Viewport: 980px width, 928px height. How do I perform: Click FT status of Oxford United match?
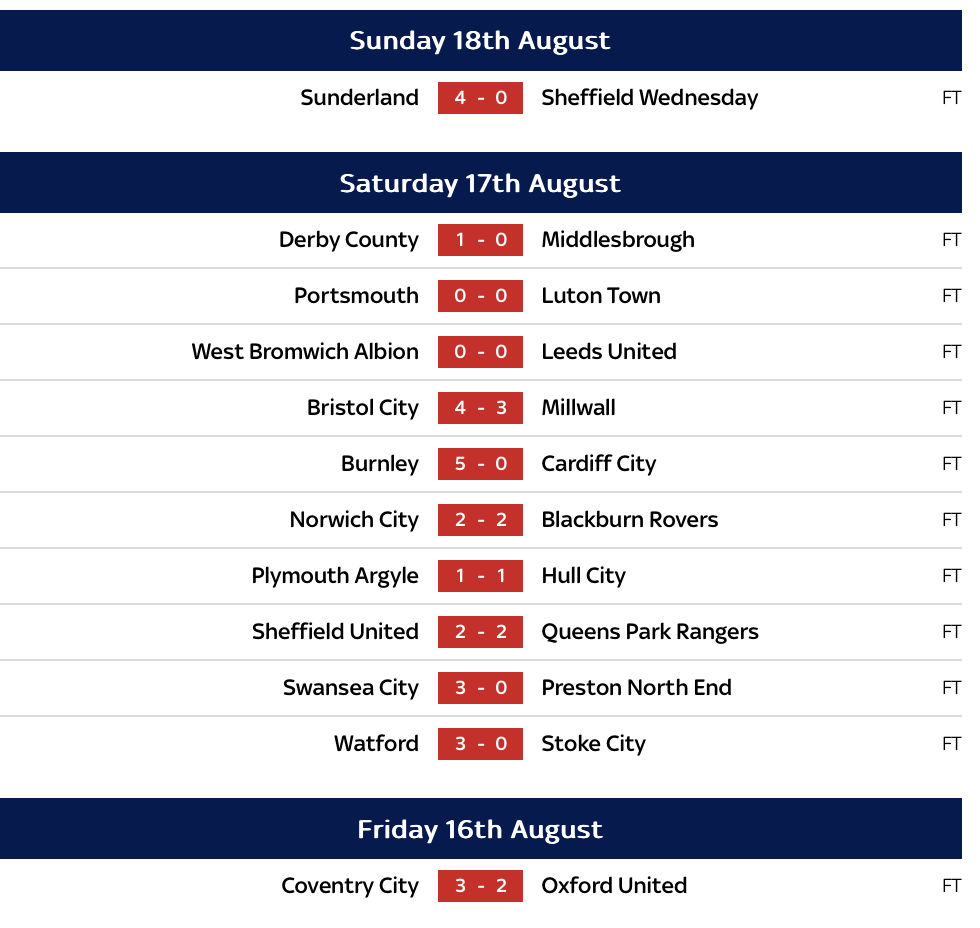pos(950,886)
